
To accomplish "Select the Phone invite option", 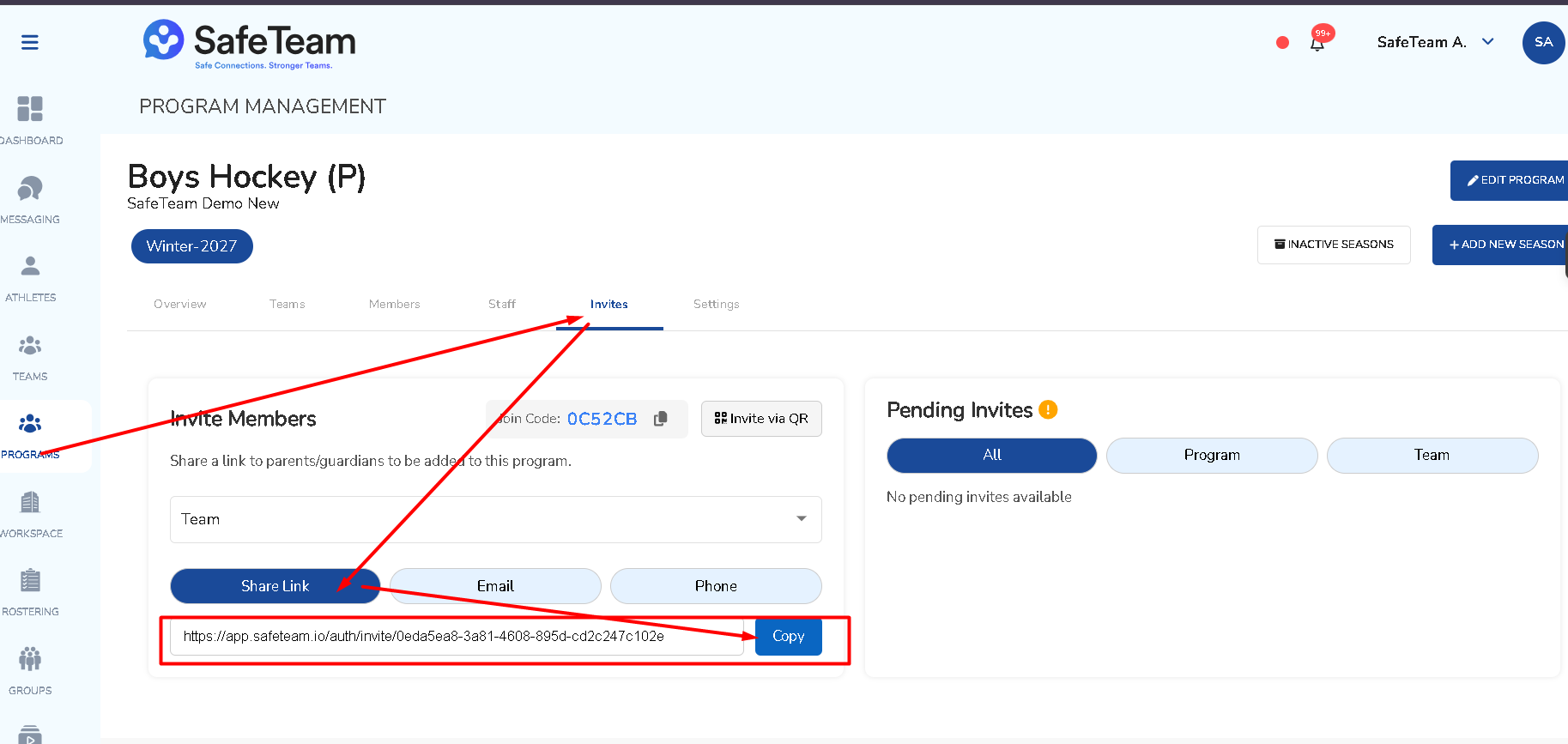I will [x=716, y=586].
